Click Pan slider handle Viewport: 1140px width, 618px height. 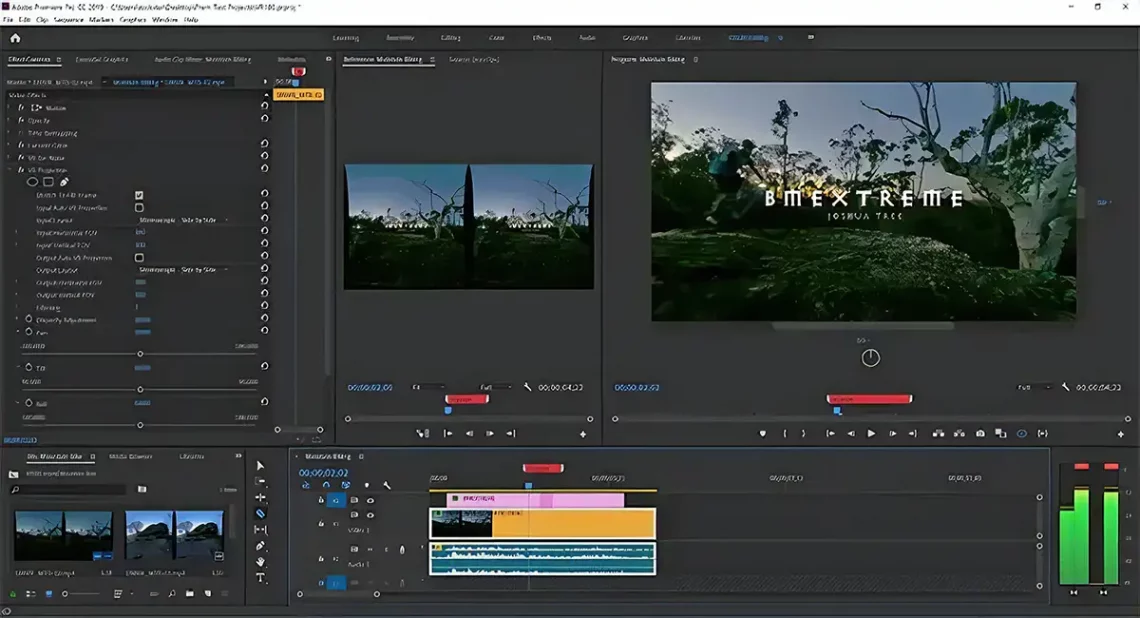140,354
